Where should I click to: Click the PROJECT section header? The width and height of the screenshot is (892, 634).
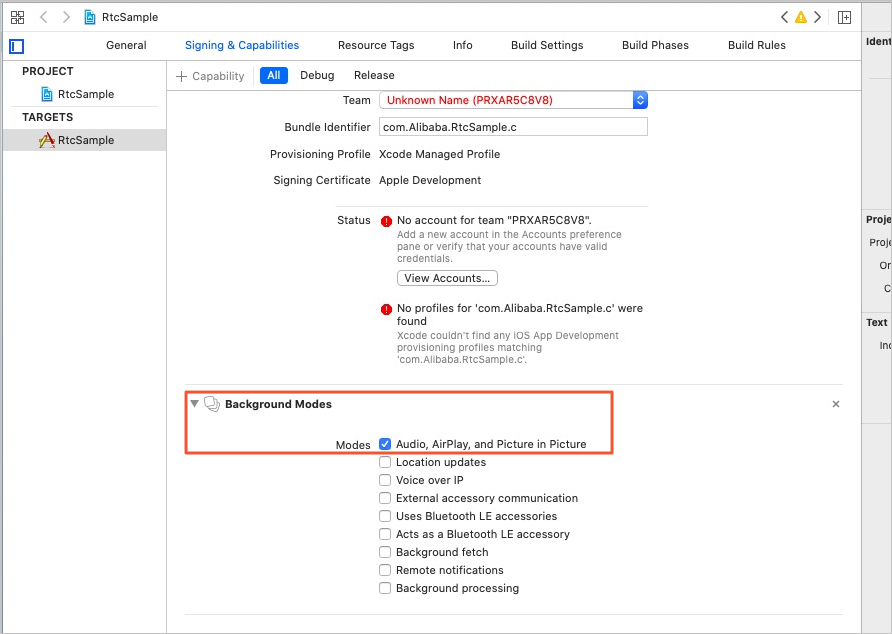48,71
